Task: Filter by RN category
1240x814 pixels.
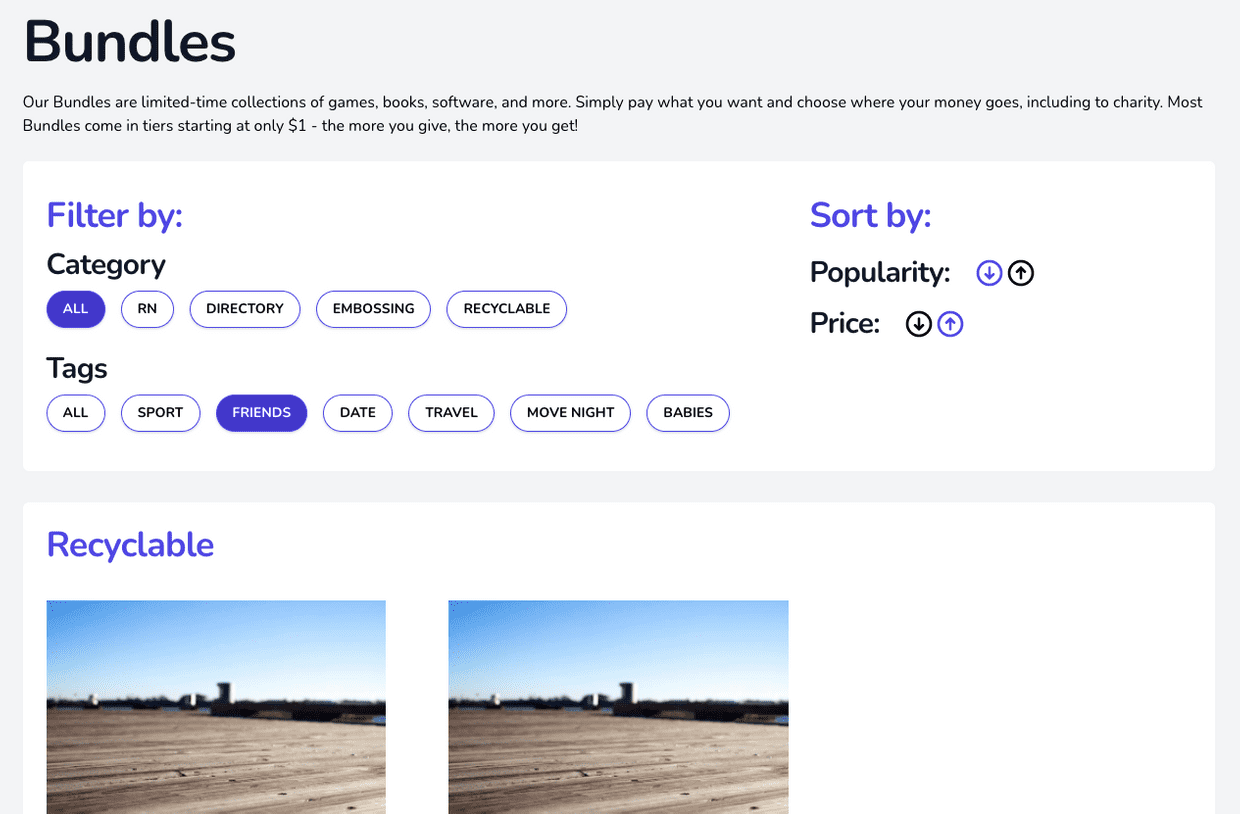Action: click(148, 309)
